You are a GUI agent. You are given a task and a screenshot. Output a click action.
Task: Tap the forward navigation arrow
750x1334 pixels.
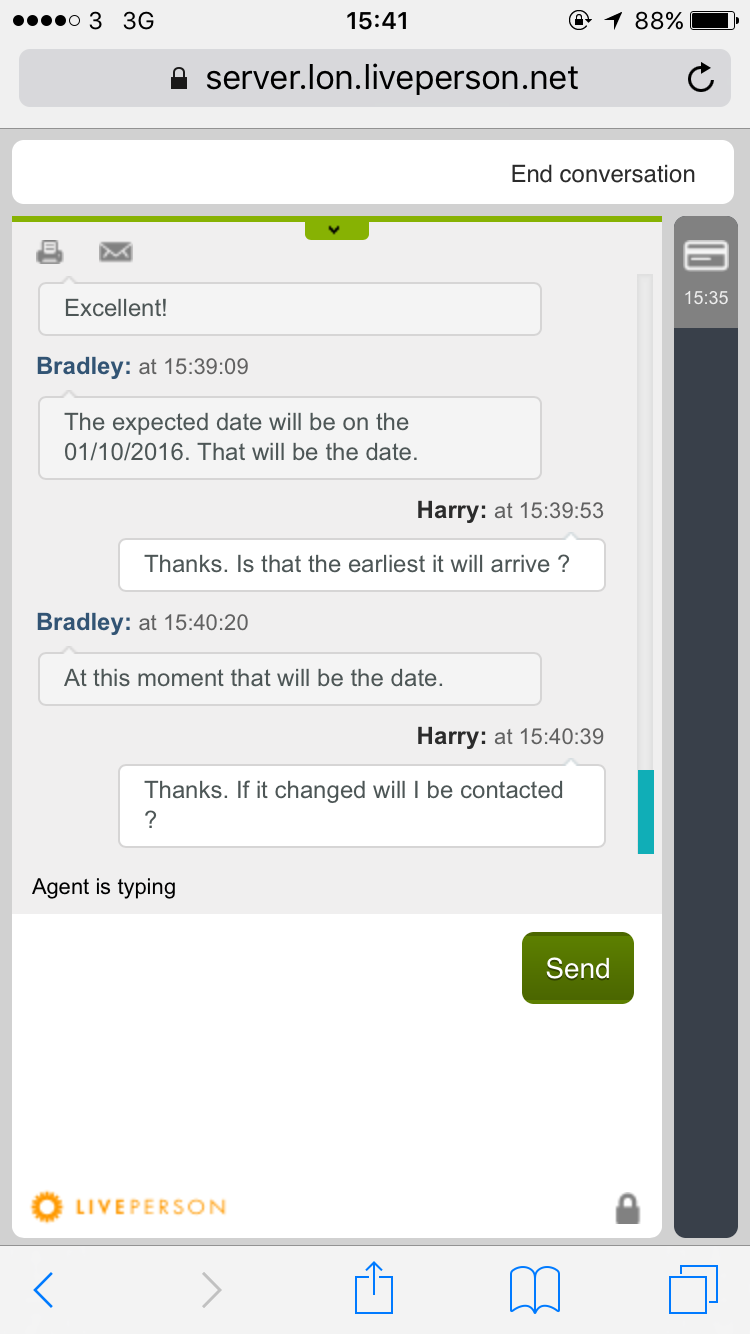211,1290
